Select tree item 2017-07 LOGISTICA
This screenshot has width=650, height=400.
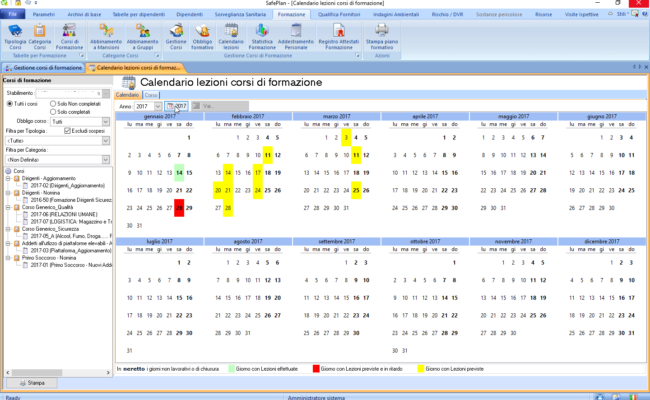[71, 222]
